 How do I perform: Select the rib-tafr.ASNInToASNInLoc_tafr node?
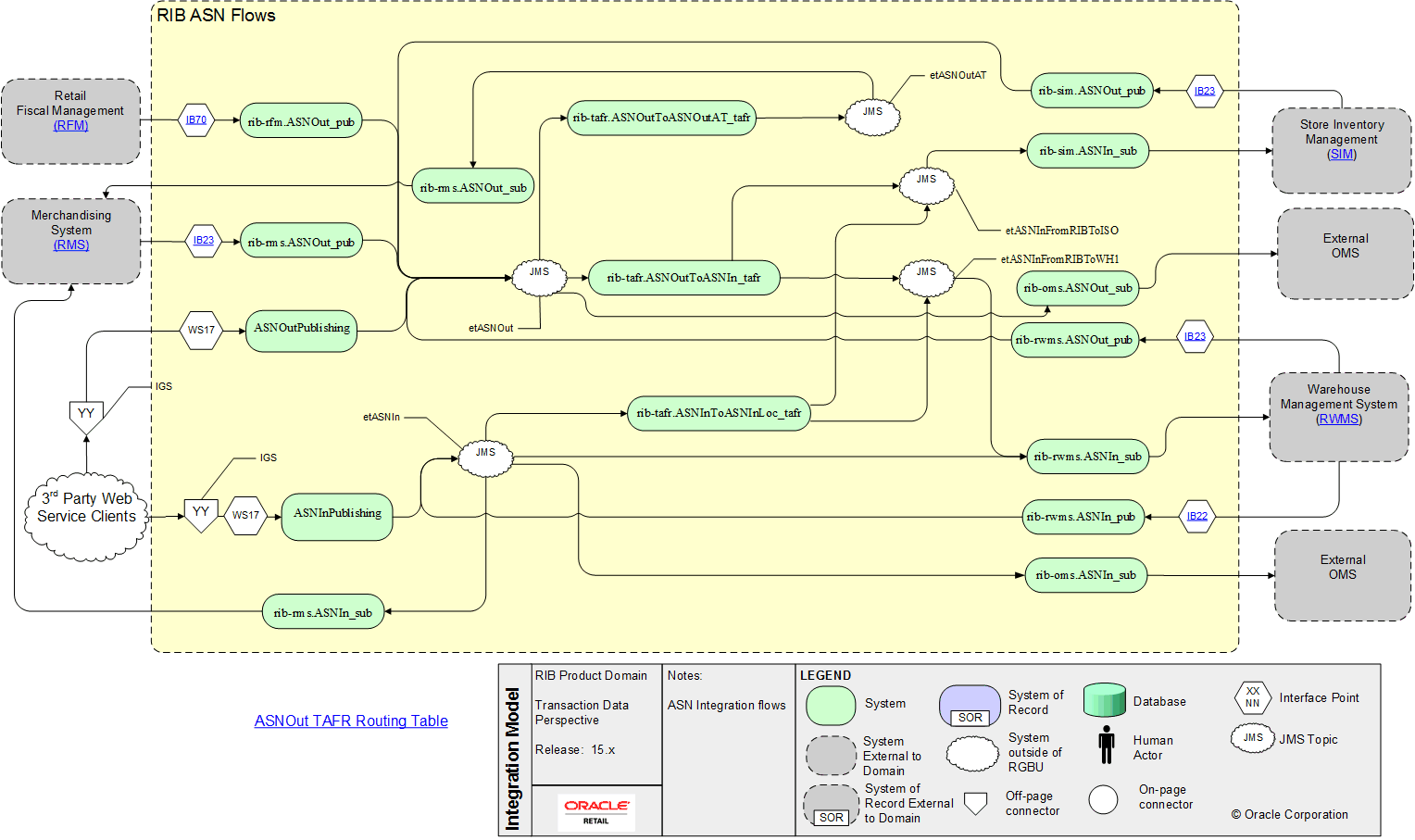(x=719, y=413)
